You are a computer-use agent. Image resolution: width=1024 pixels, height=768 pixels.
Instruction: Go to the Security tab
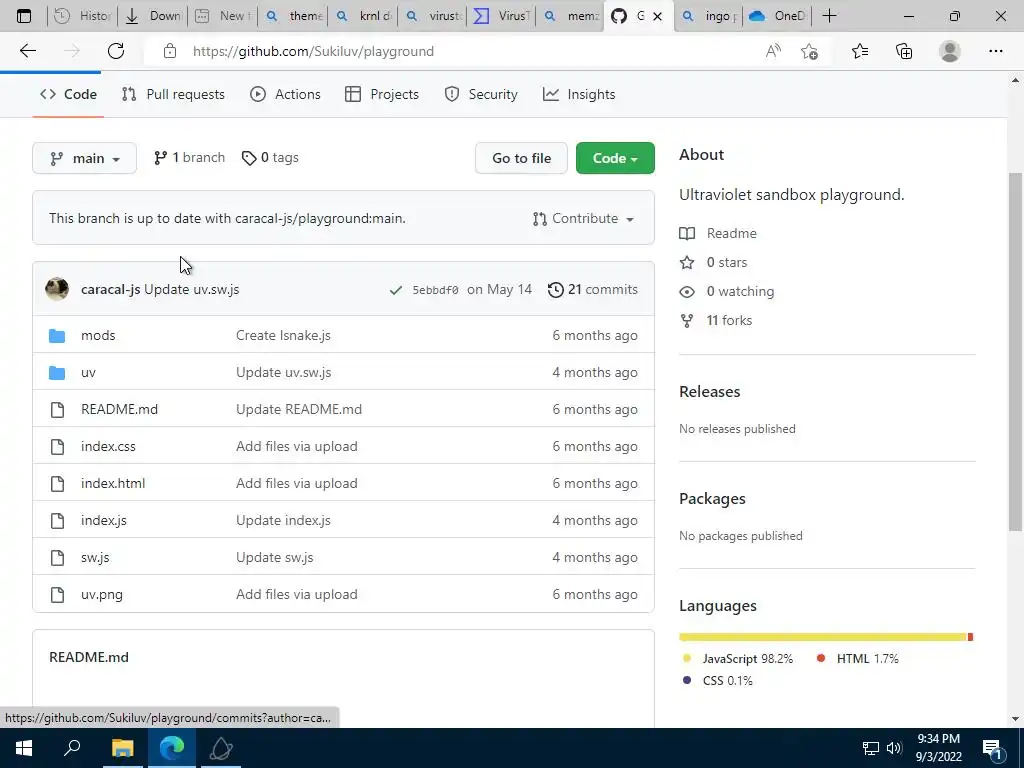pyautogui.click(x=481, y=94)
